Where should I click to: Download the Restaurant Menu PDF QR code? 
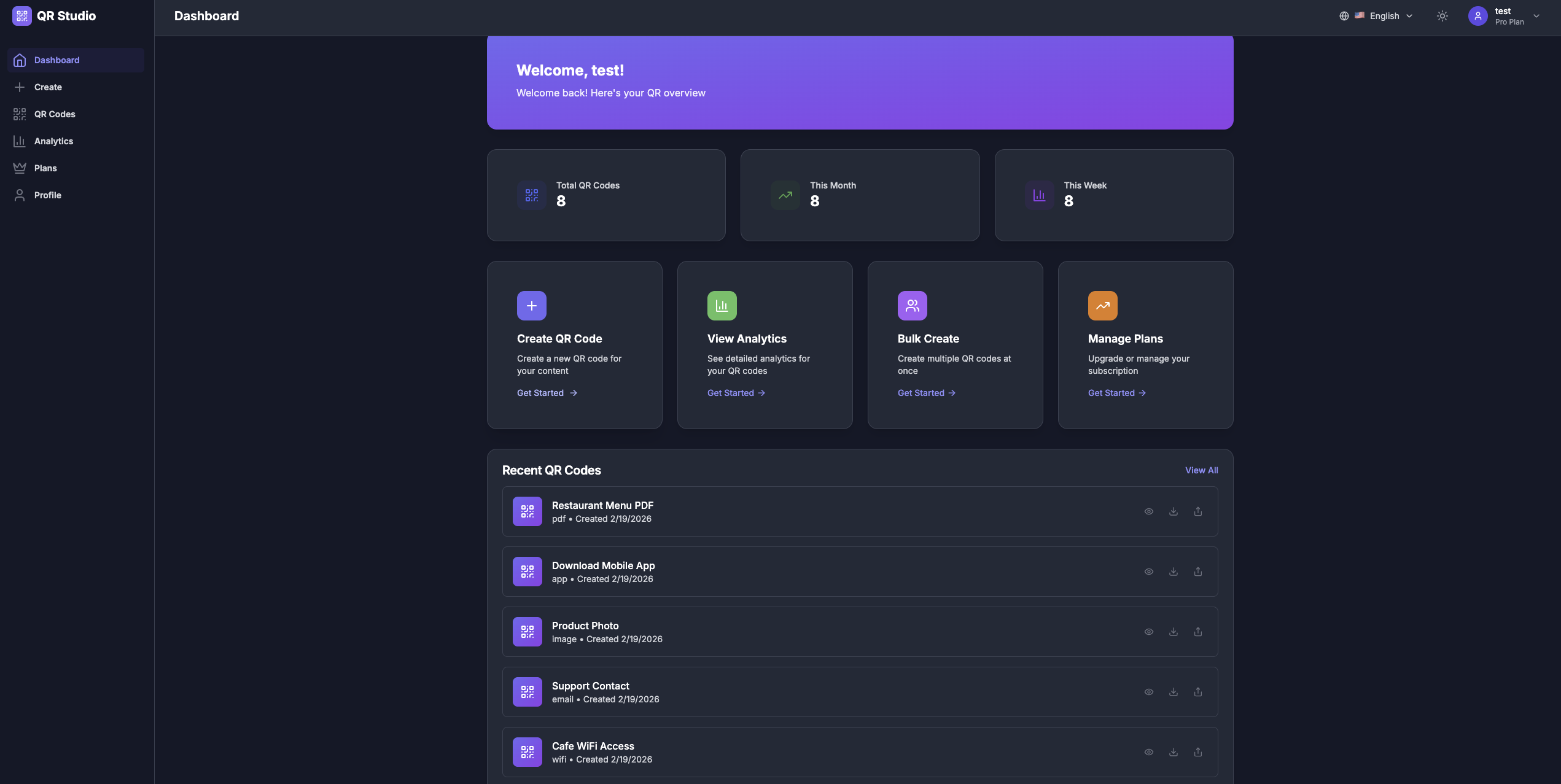coord(1173,511)
